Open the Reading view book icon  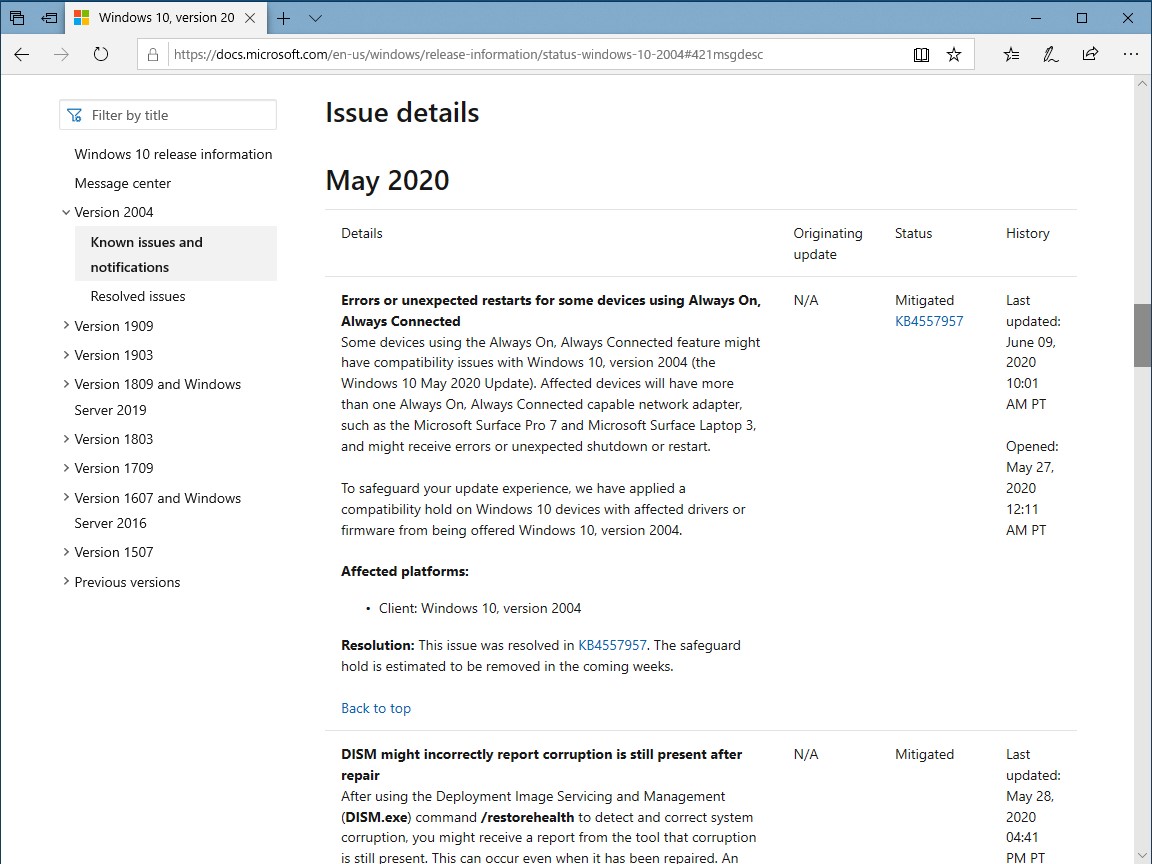point(922,55)
